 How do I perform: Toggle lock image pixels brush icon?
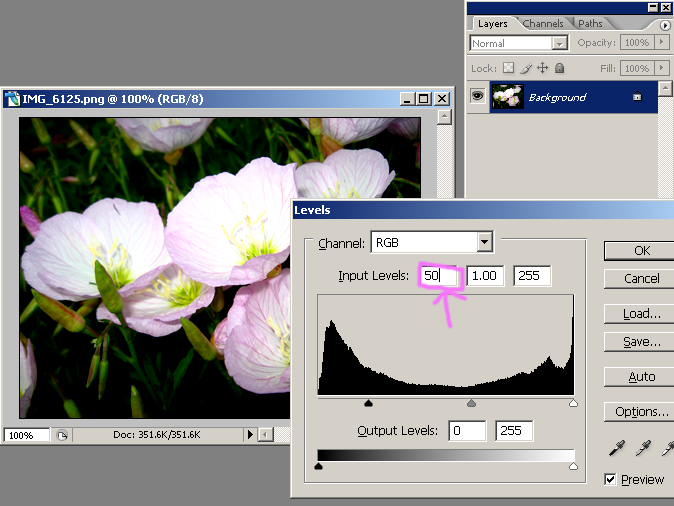pyautogui.click(x=526, y=68)
